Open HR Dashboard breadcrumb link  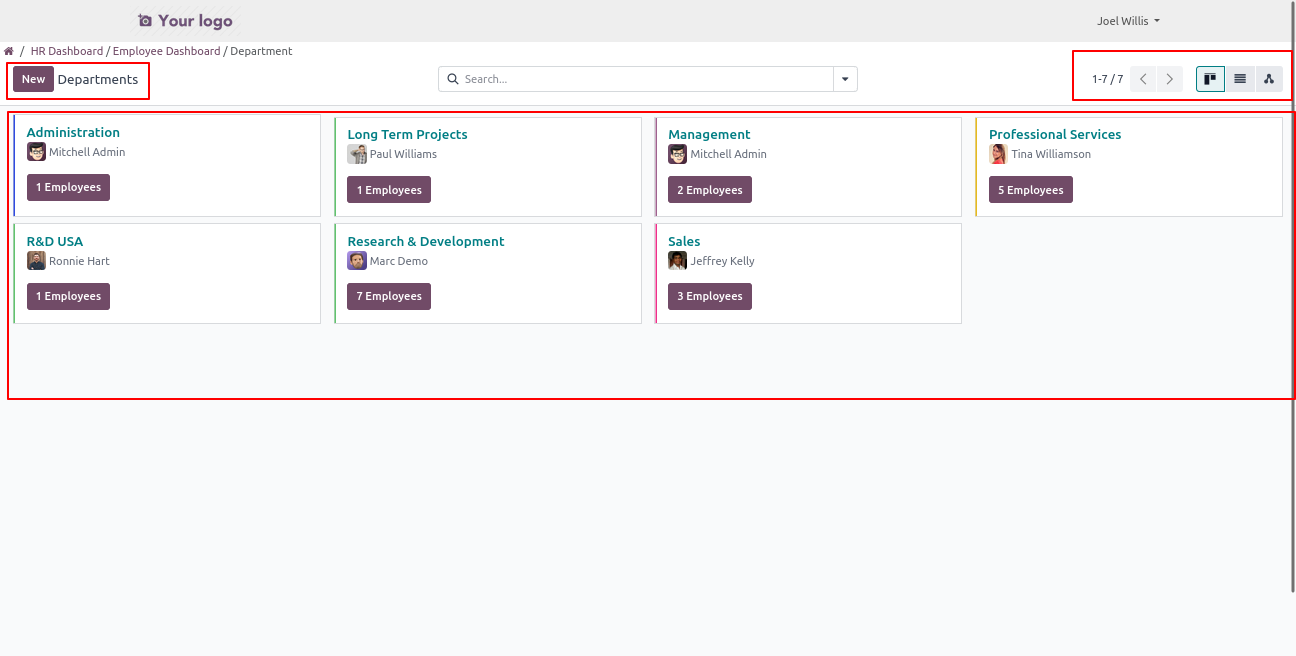67,51
